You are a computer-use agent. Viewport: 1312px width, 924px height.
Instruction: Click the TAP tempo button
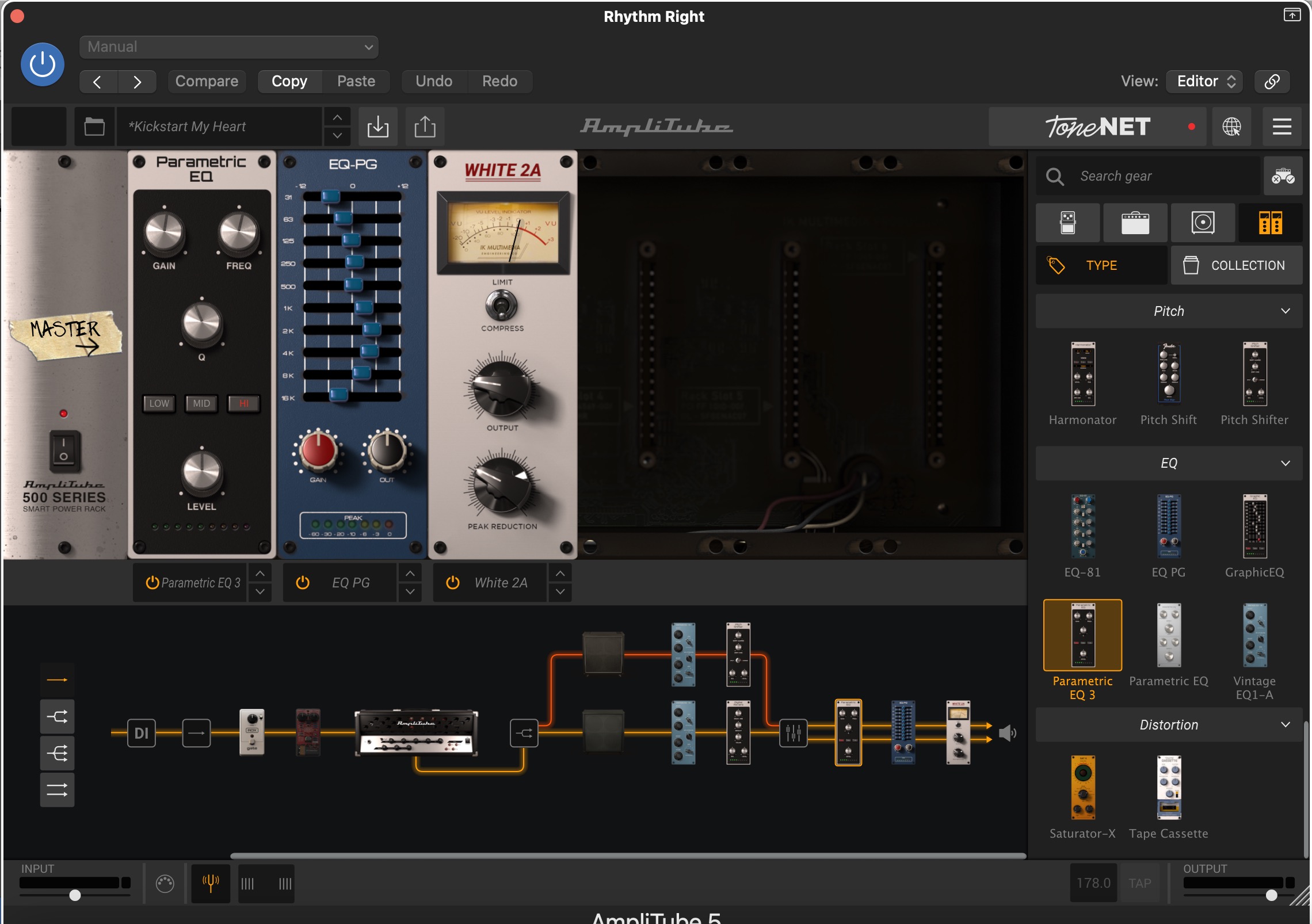[1139, 883]
